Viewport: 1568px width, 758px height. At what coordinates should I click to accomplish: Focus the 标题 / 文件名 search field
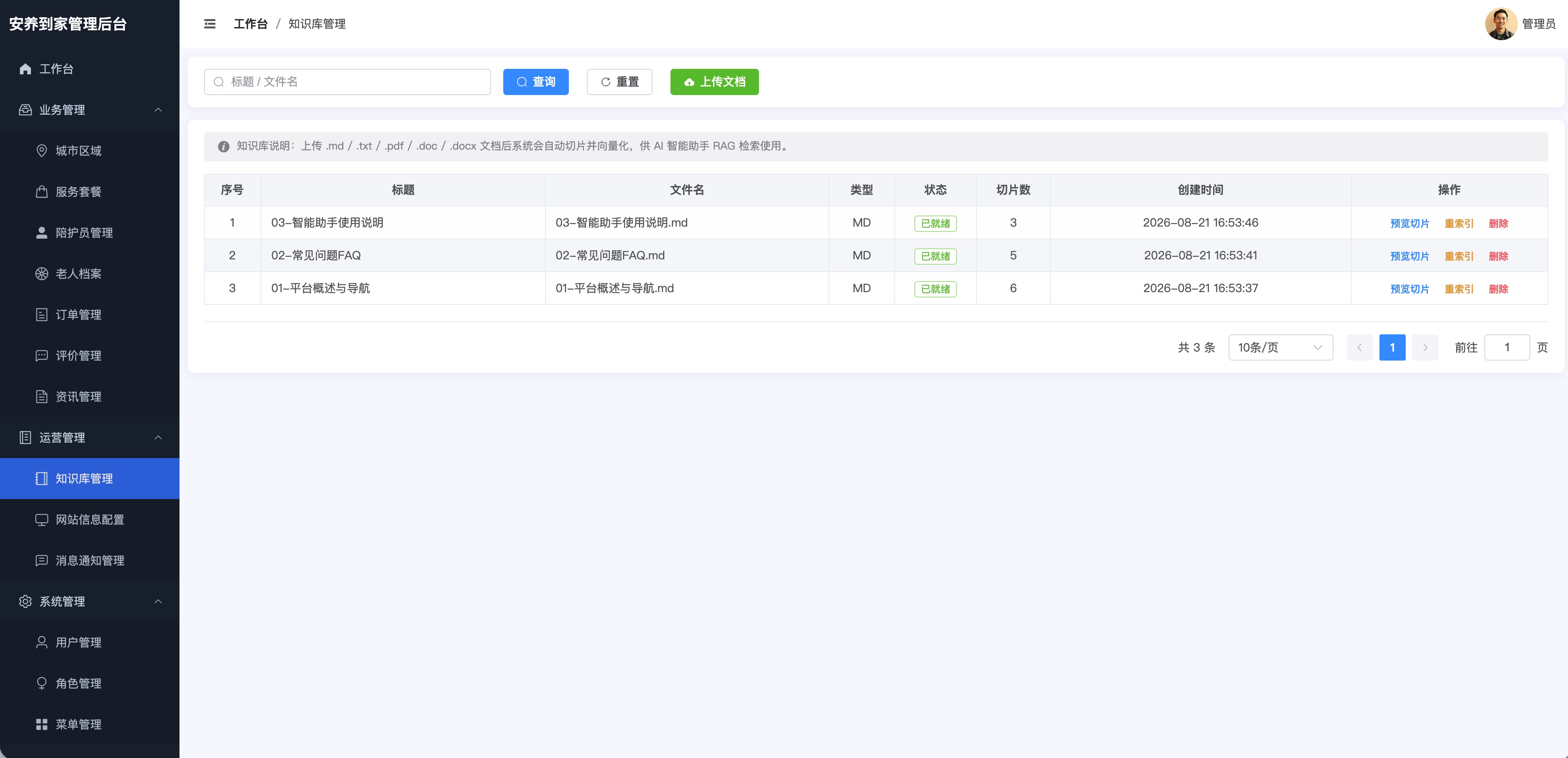[x=347, y=82]
